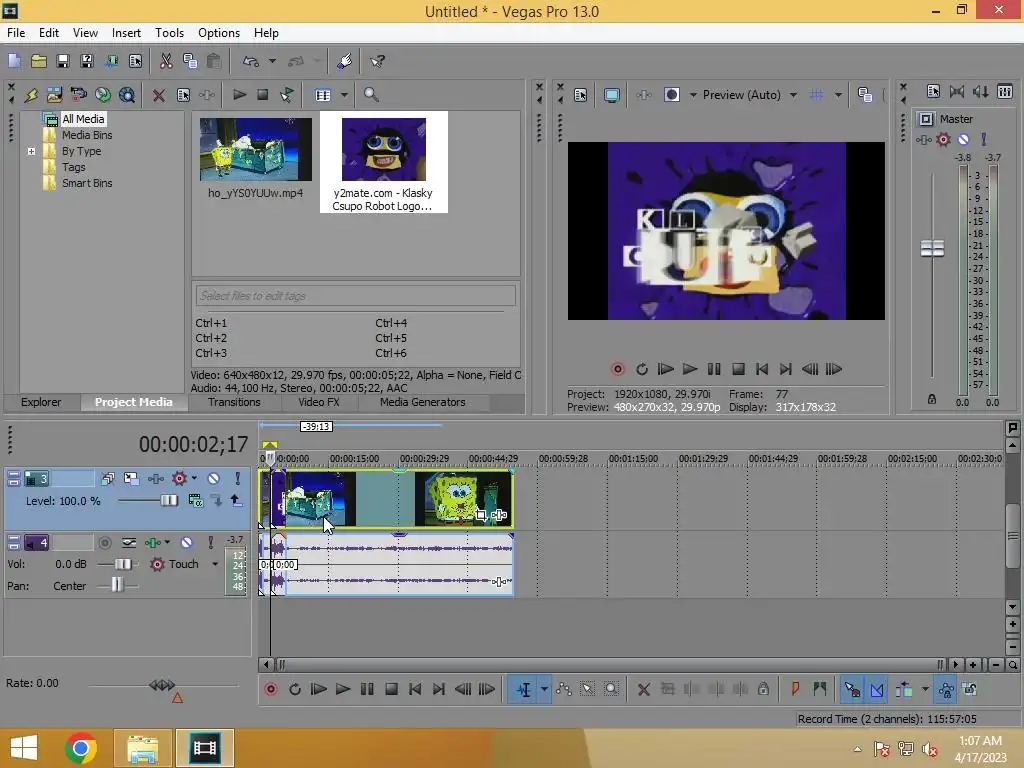
Task: Open event pan/crop on SpongeBob clip
Action: [481, 515]
